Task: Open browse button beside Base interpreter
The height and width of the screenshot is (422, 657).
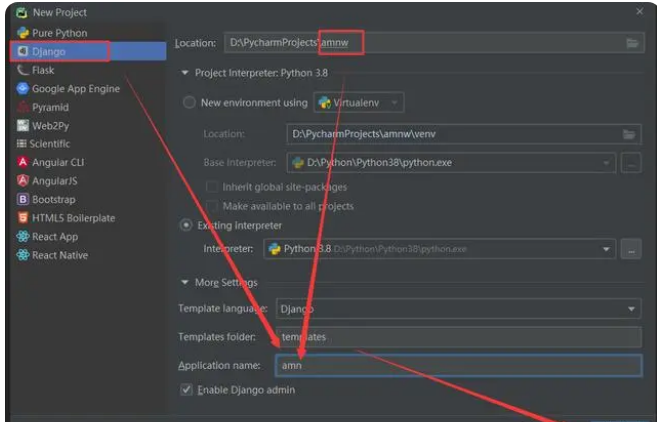Action: click(x=631, y=163)
